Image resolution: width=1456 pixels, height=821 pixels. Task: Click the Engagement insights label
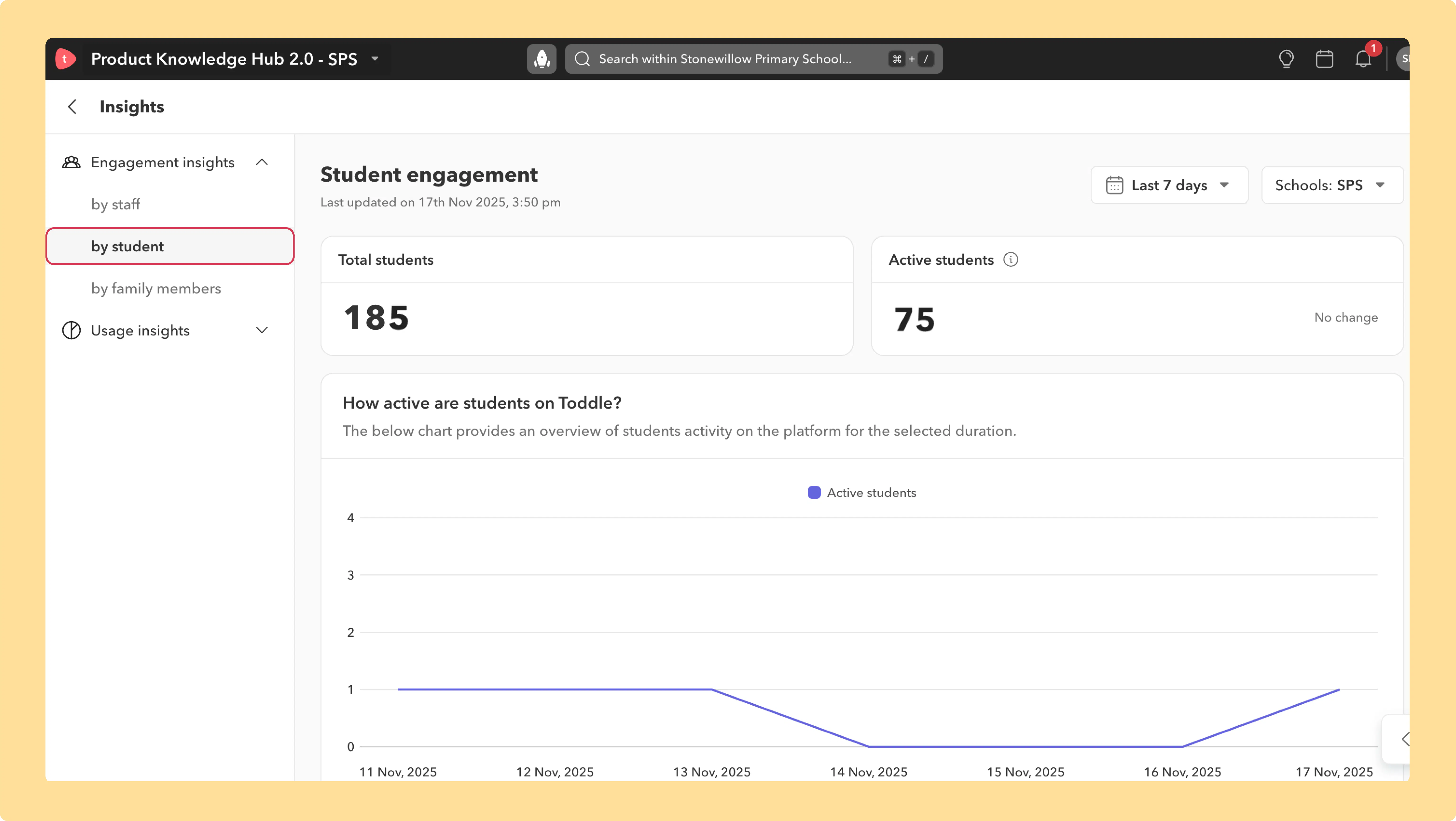[x=163, y=163]
